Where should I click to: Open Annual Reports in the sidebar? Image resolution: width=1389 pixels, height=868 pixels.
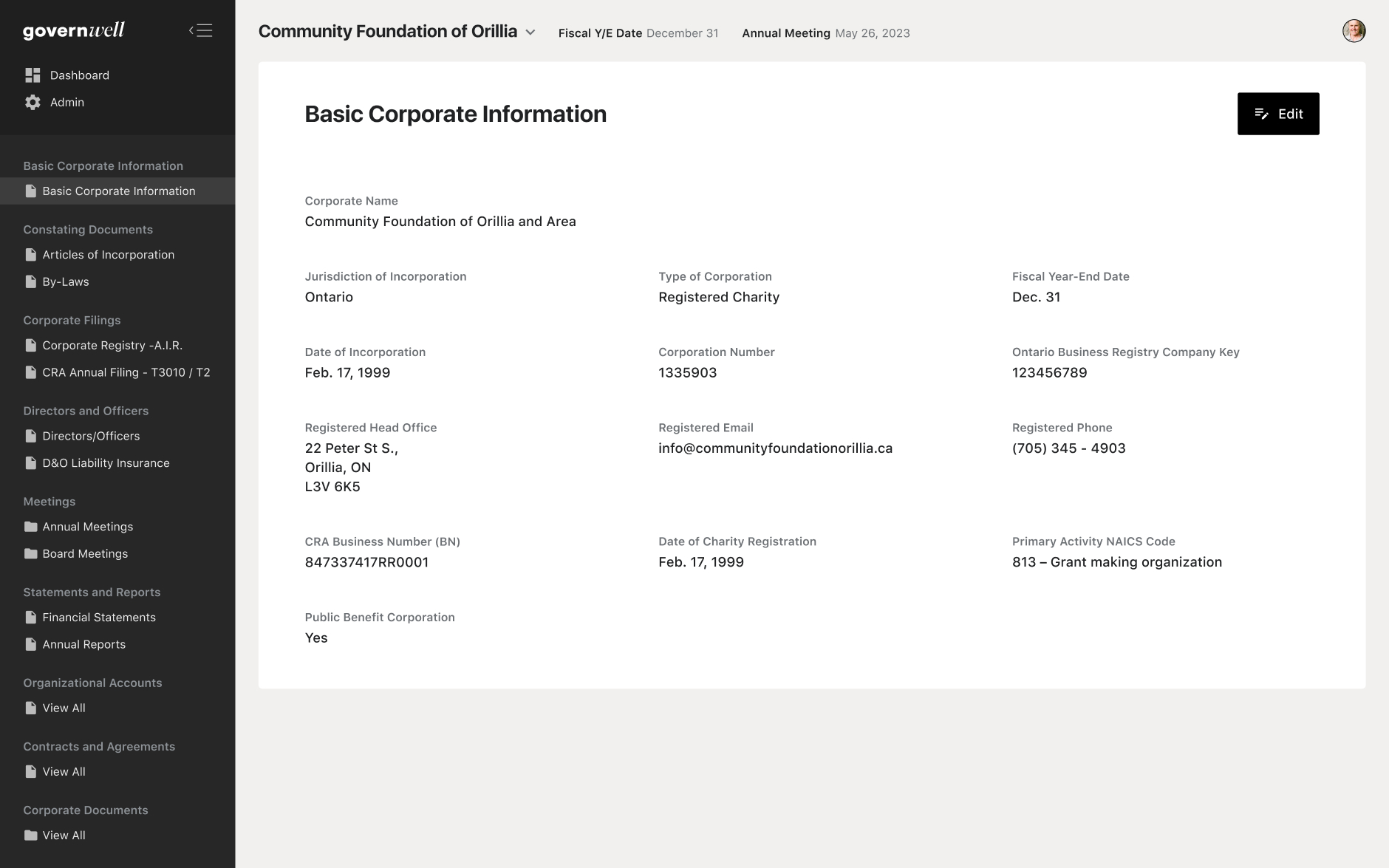(x=84, y=645)
